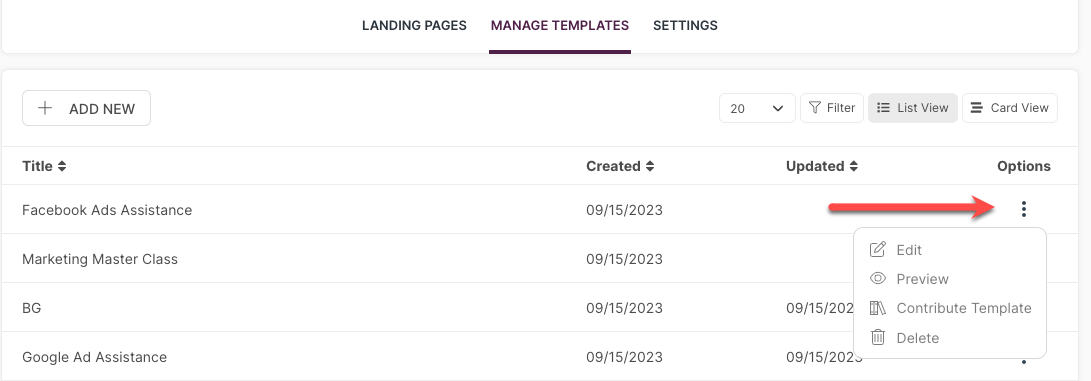
Task: Go to Landing Pages tab
Action: pyautogui.click(x=414, y=26)
